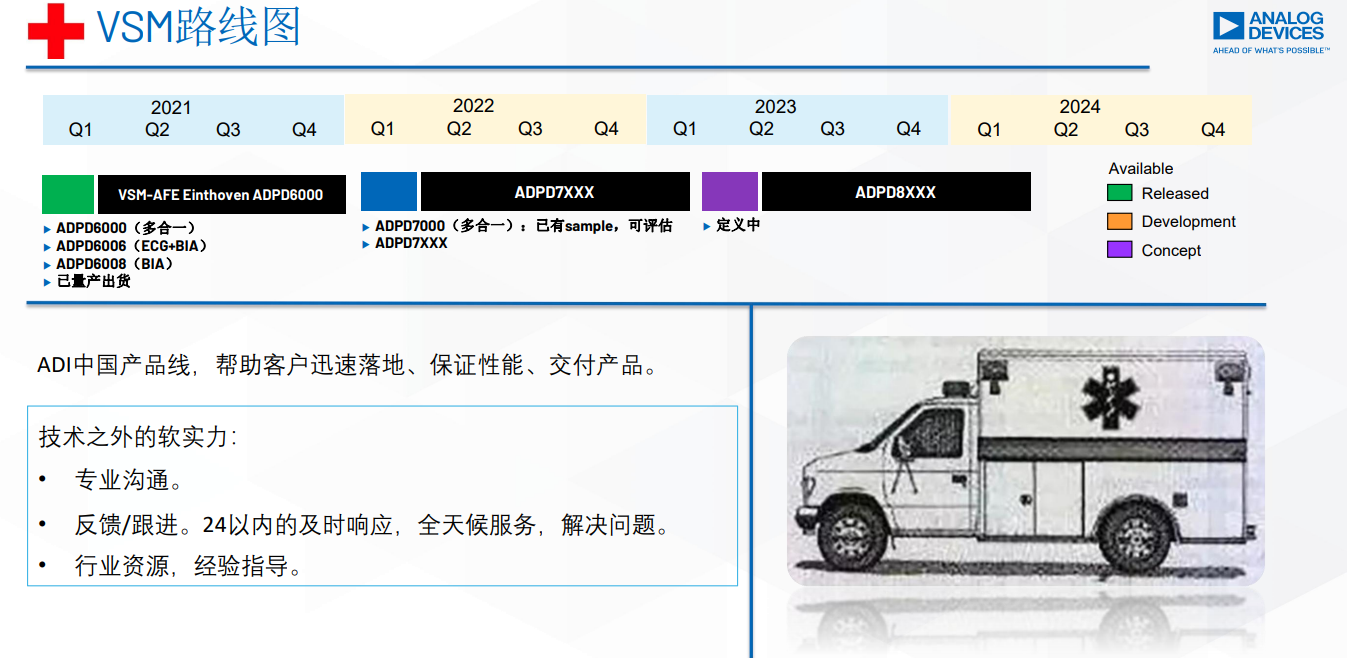The width and height of the screenshot is (1347, 658).
Task: Select Q3 under 2024
Action: (1137, 130)
